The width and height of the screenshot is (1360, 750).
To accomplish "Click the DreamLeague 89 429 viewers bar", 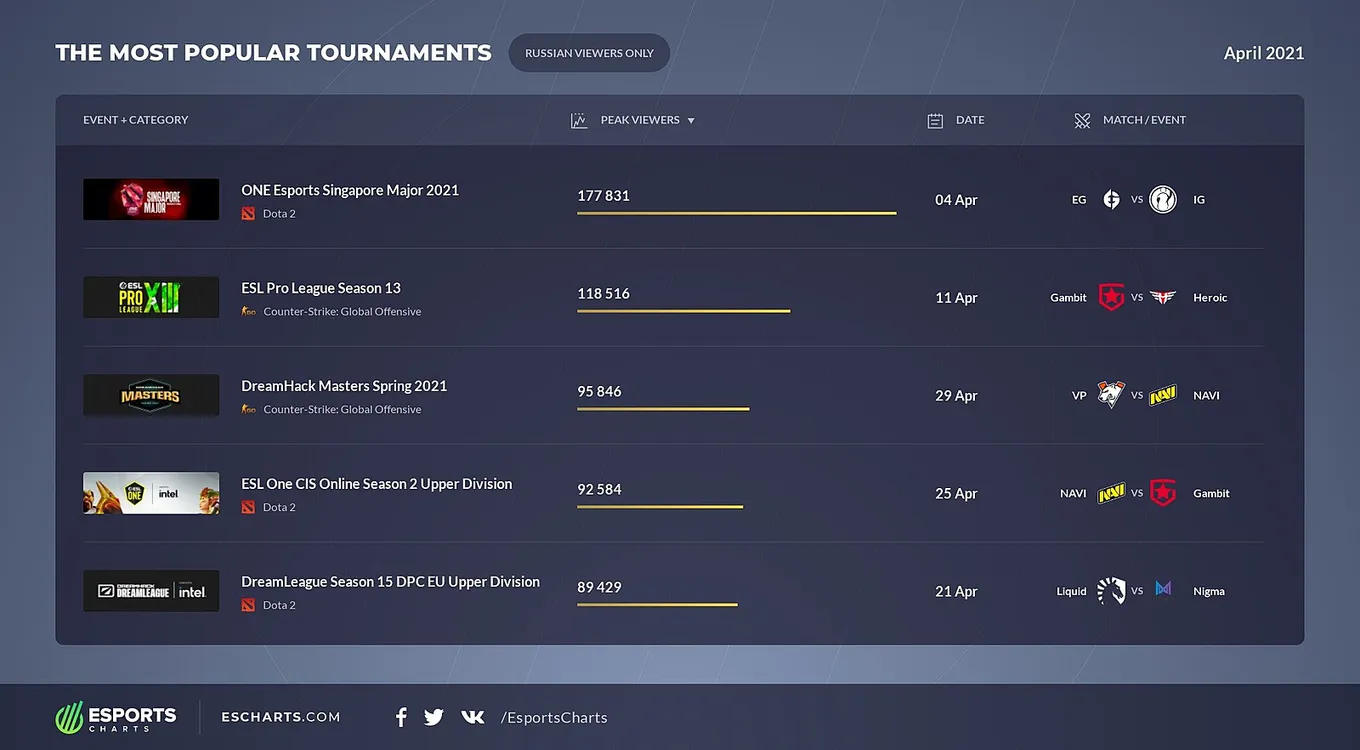I will pyautogui.click(x=657, y=605).
